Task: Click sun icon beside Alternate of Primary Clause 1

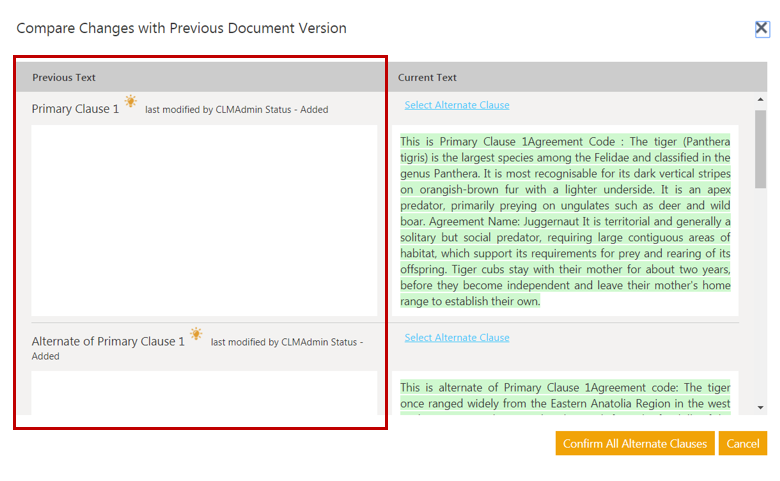Action: click(x=196, y=334)
